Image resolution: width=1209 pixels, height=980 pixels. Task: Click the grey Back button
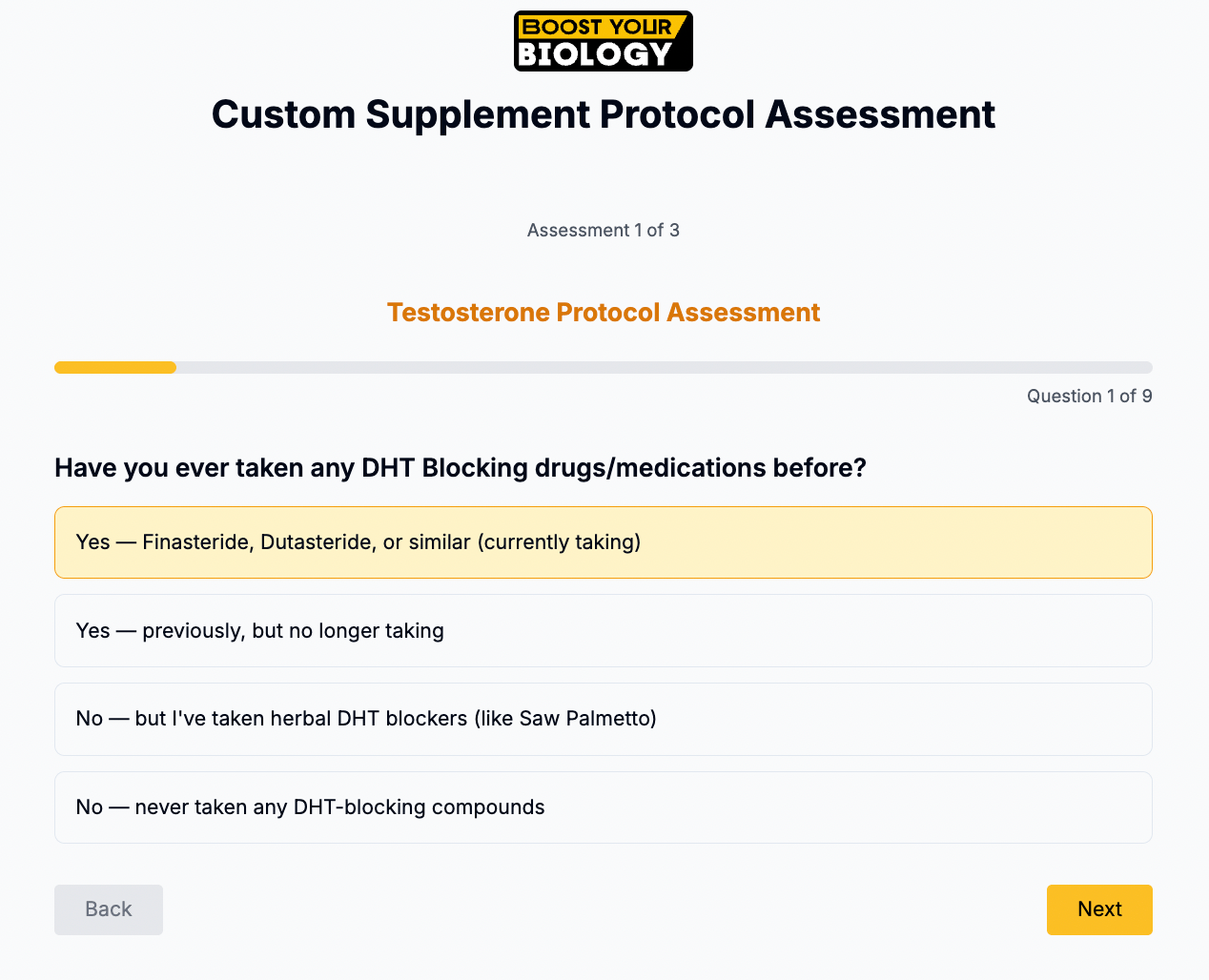pyautogui.click(x=109, y=909)
